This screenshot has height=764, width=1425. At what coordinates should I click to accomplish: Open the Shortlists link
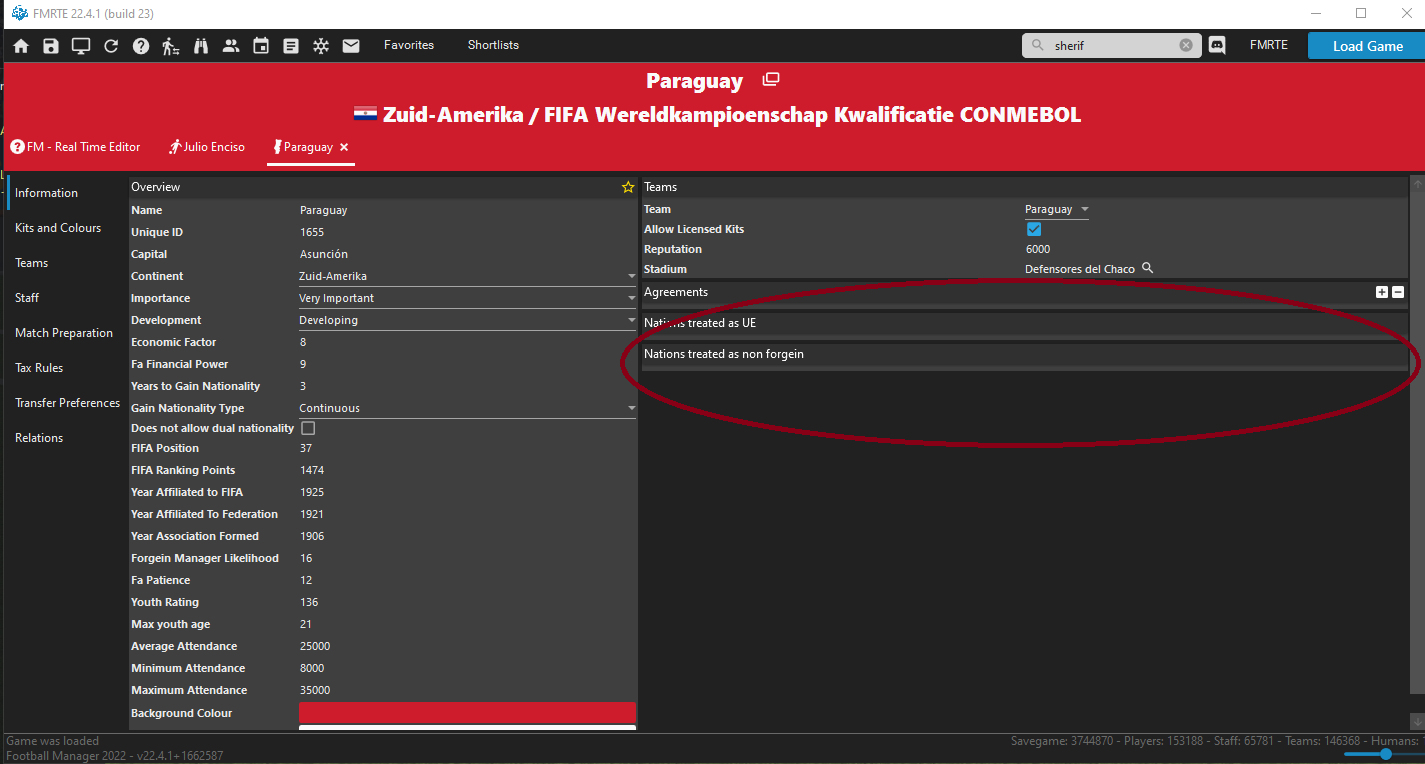coord(493,45)
